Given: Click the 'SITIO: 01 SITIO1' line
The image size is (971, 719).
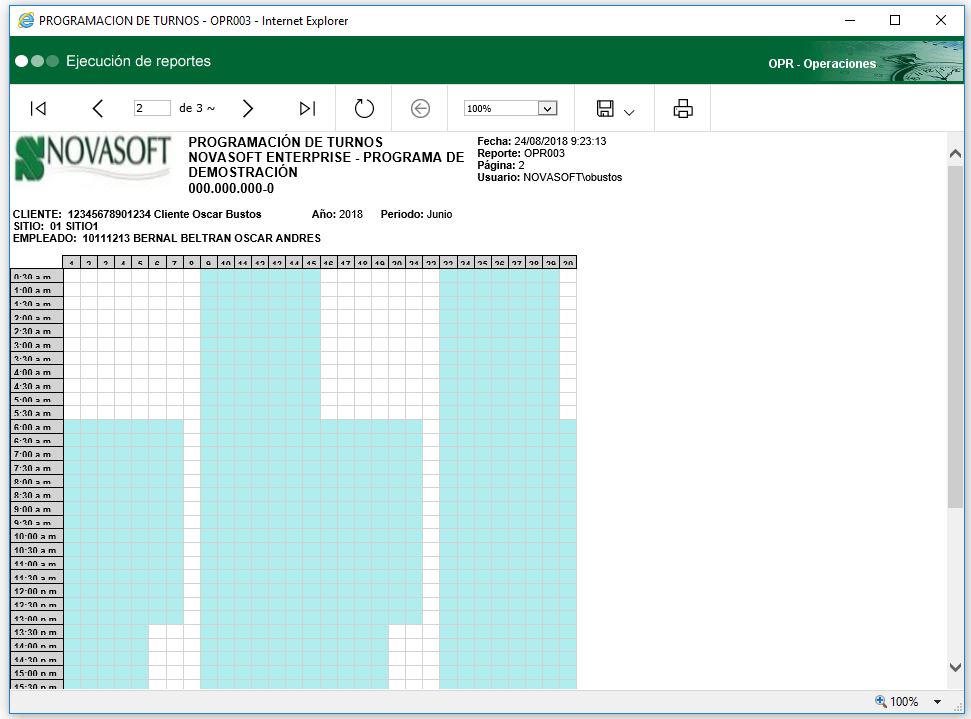Looking at the screenshot, I should point(56,226).
